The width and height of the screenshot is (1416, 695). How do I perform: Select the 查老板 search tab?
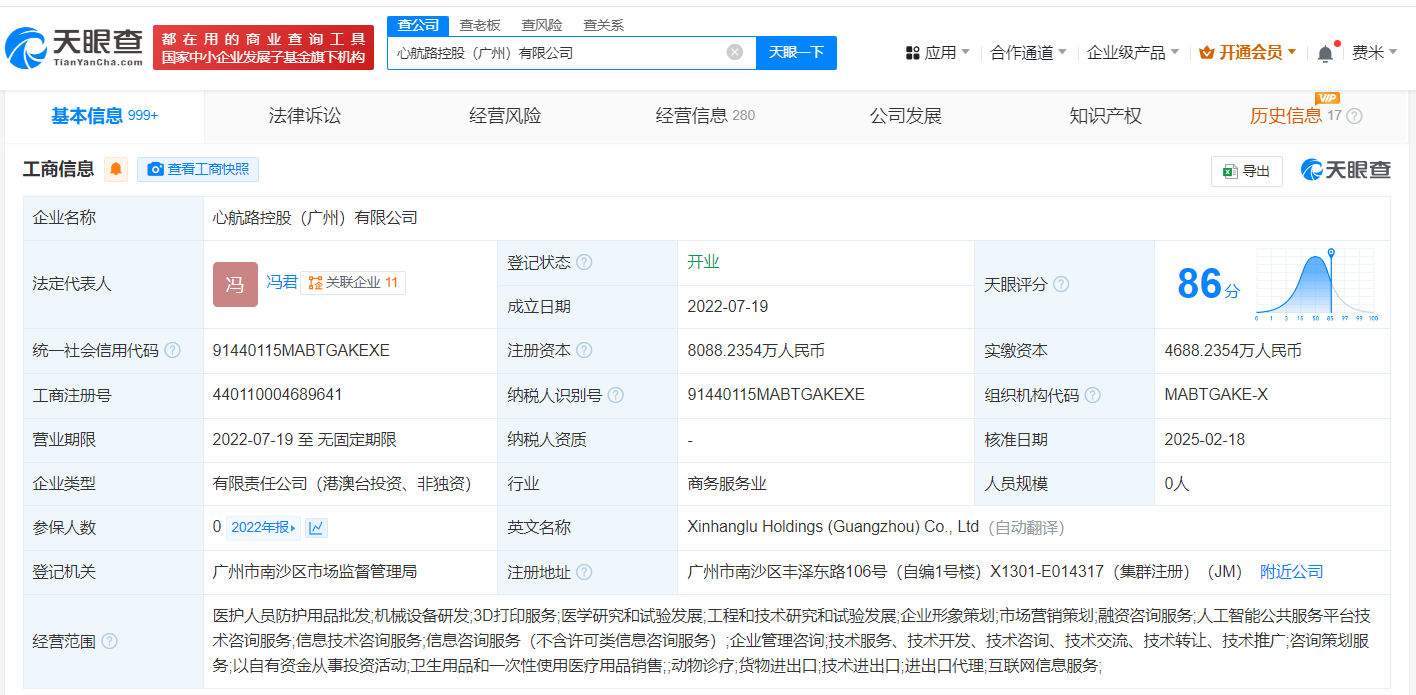(480, 25)
